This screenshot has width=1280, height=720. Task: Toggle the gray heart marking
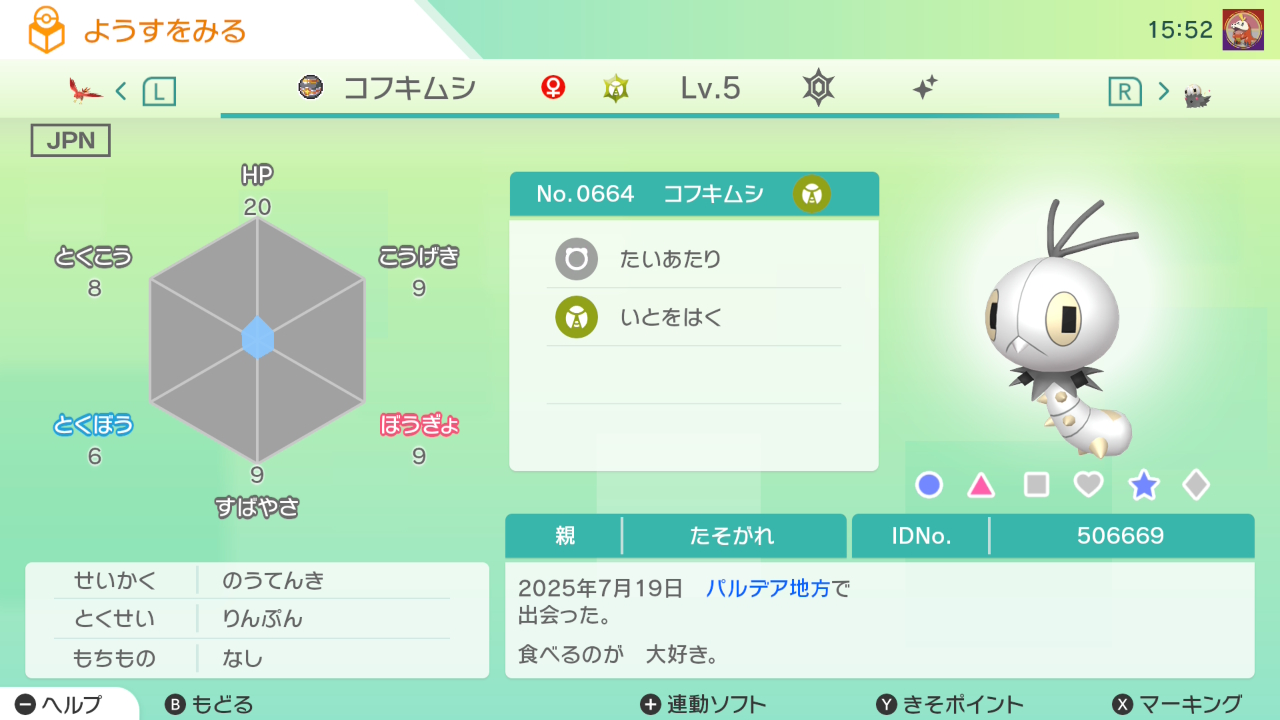click(1088, 485)
